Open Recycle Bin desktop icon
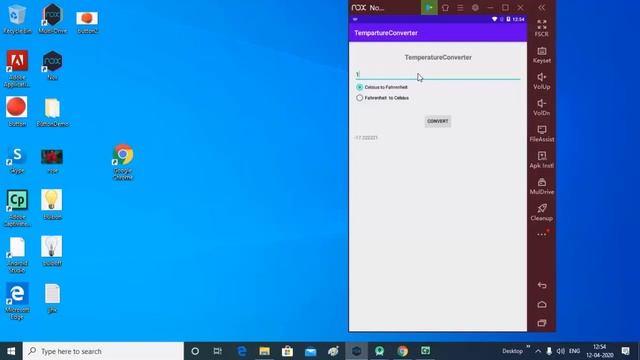640x360 pixels. click(17, 18)
